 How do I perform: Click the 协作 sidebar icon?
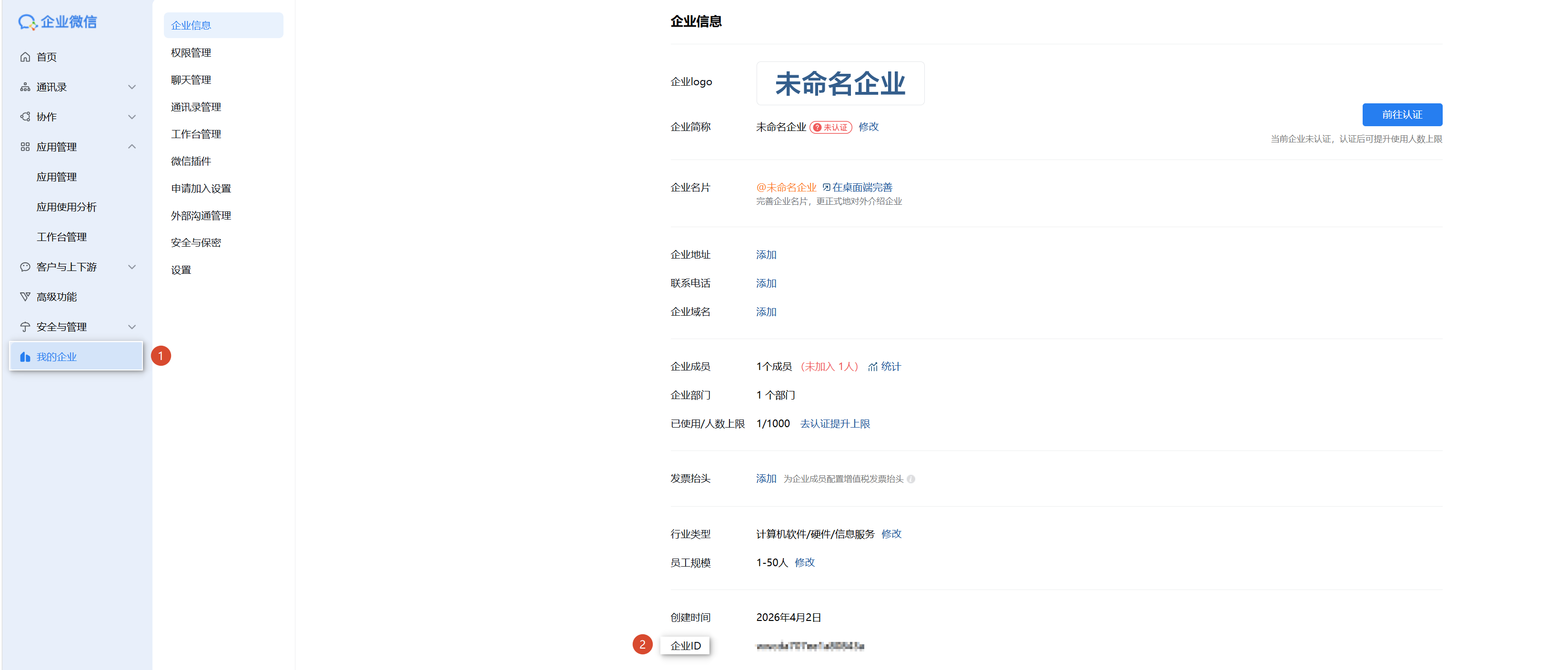point(25,117)
